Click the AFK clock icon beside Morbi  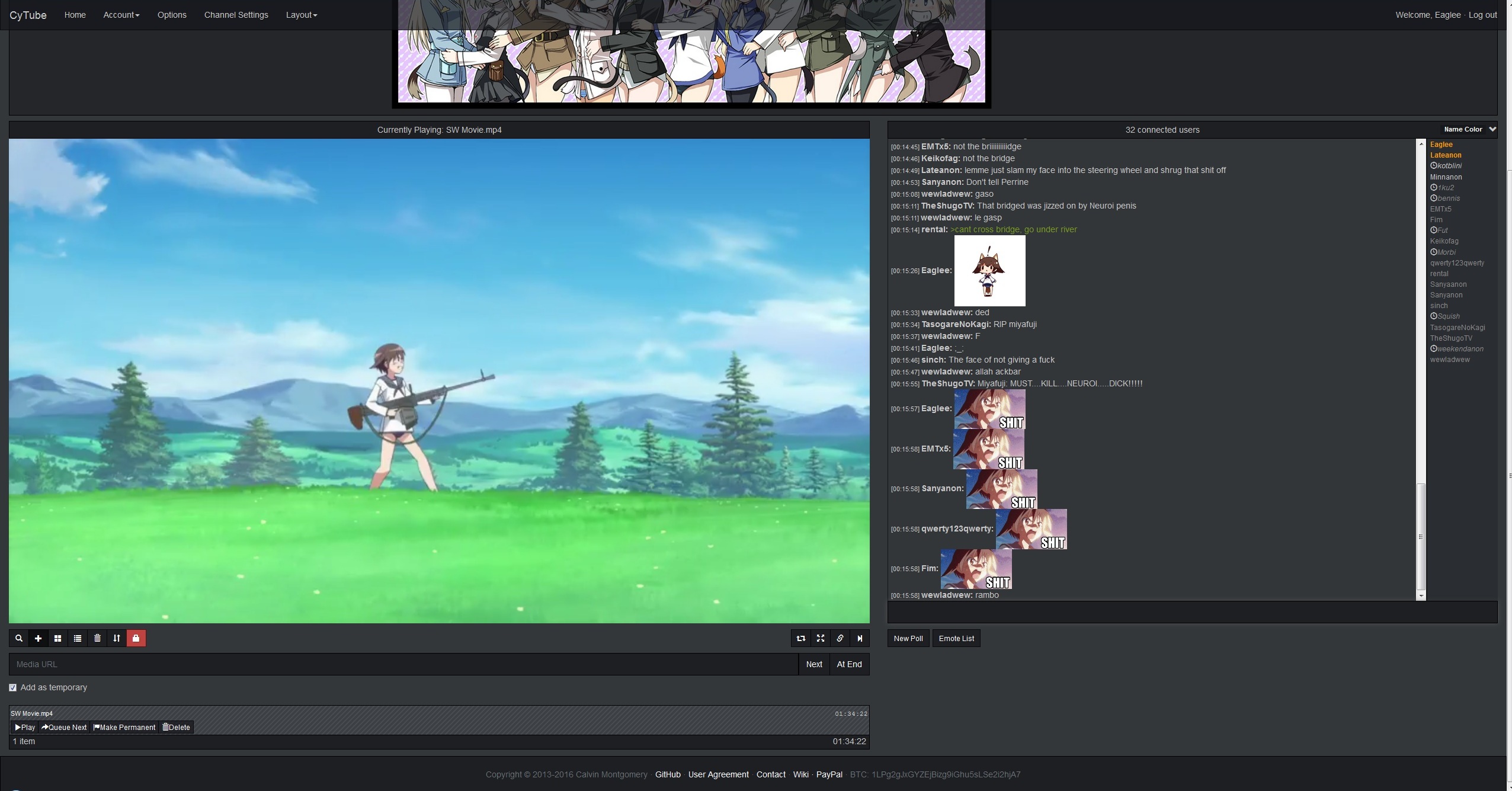1434,252
